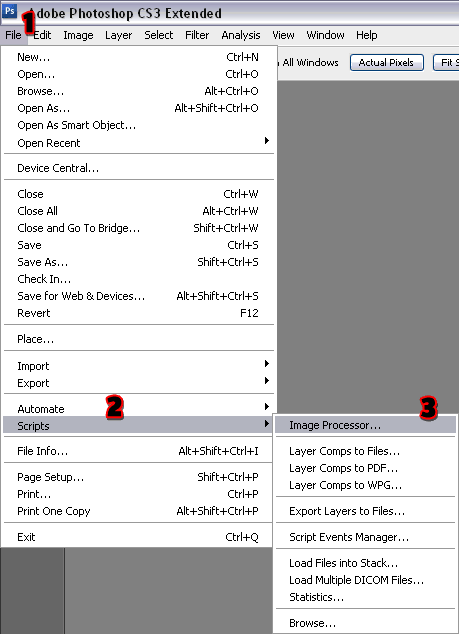Select Close and Go To Bridge...
The width and height of the screenshot is (459, 634).
coord(138,228)
